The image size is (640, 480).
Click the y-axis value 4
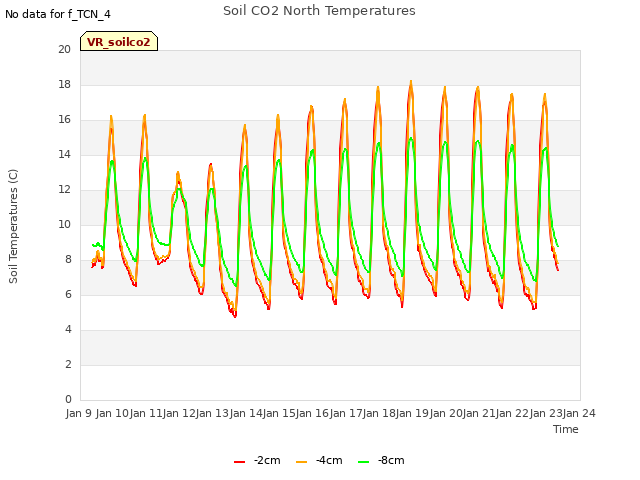point(68,329)
